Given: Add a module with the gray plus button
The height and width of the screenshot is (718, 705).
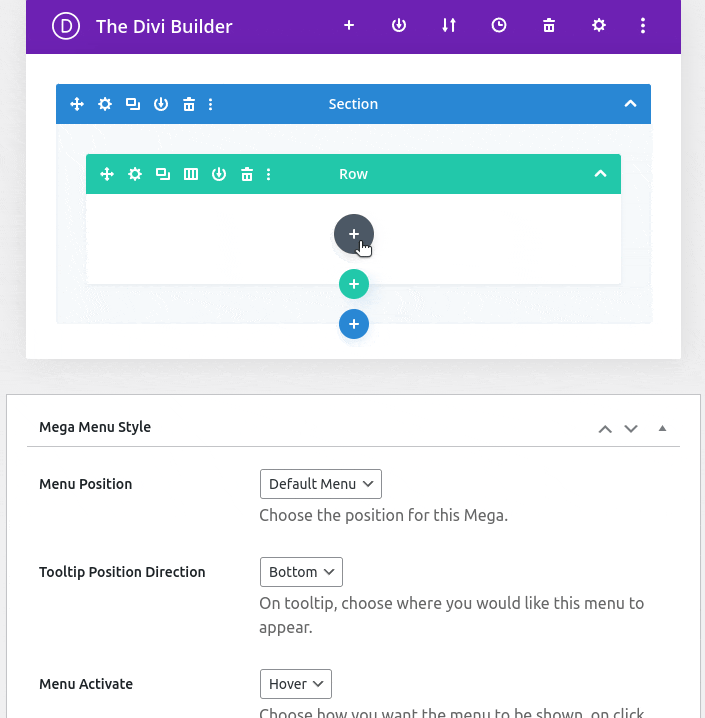Looking at the screenshot, I should point(354,234).
